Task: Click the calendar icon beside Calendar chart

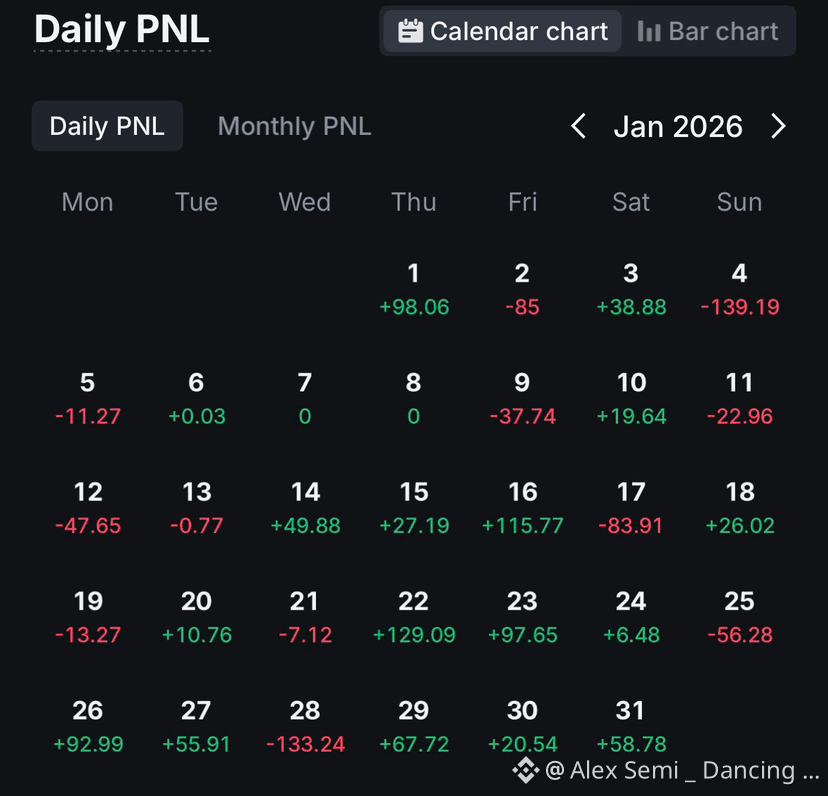Action: tap(410, 31)
